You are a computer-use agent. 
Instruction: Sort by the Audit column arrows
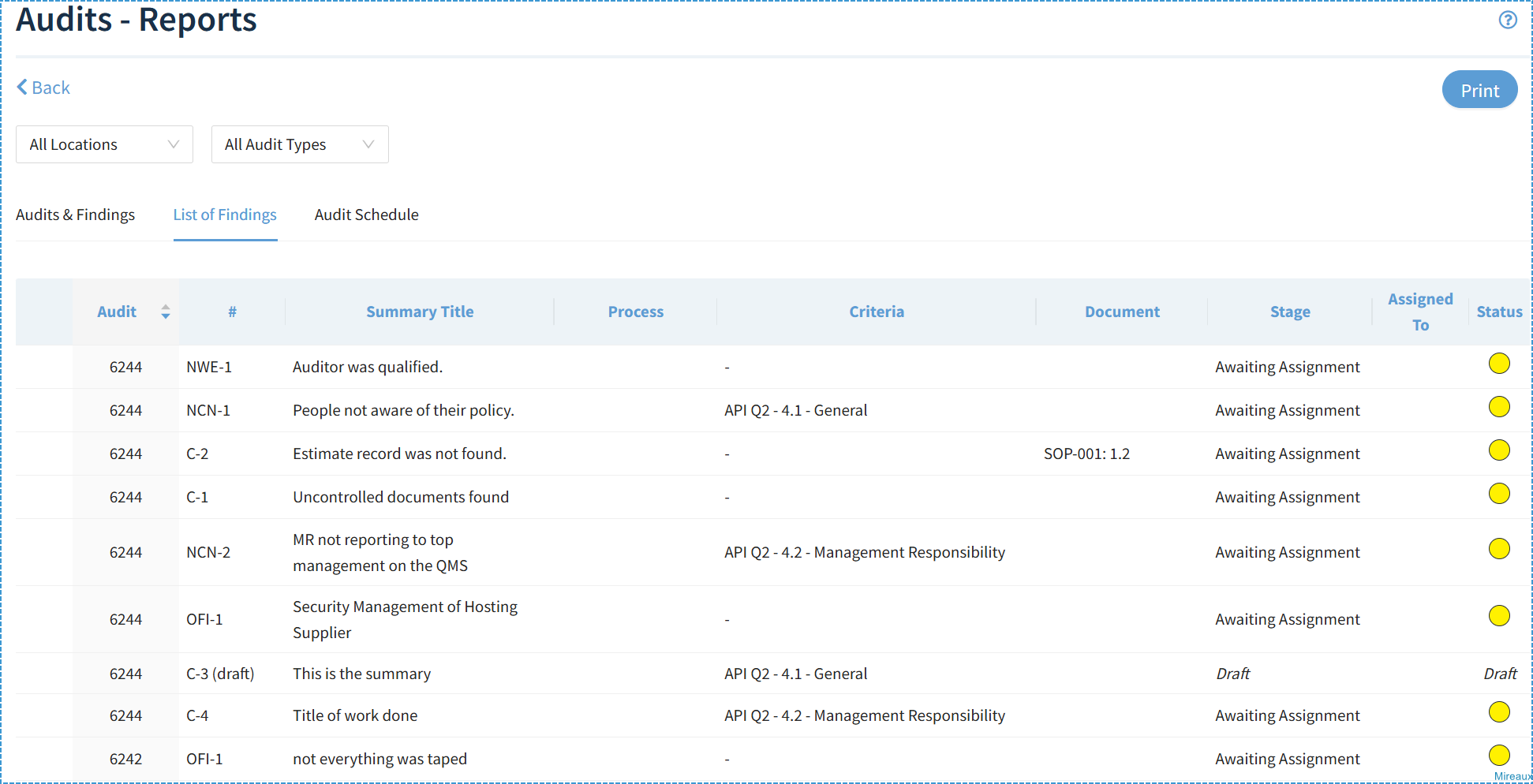pyautogui.click(x=166, y=312)
